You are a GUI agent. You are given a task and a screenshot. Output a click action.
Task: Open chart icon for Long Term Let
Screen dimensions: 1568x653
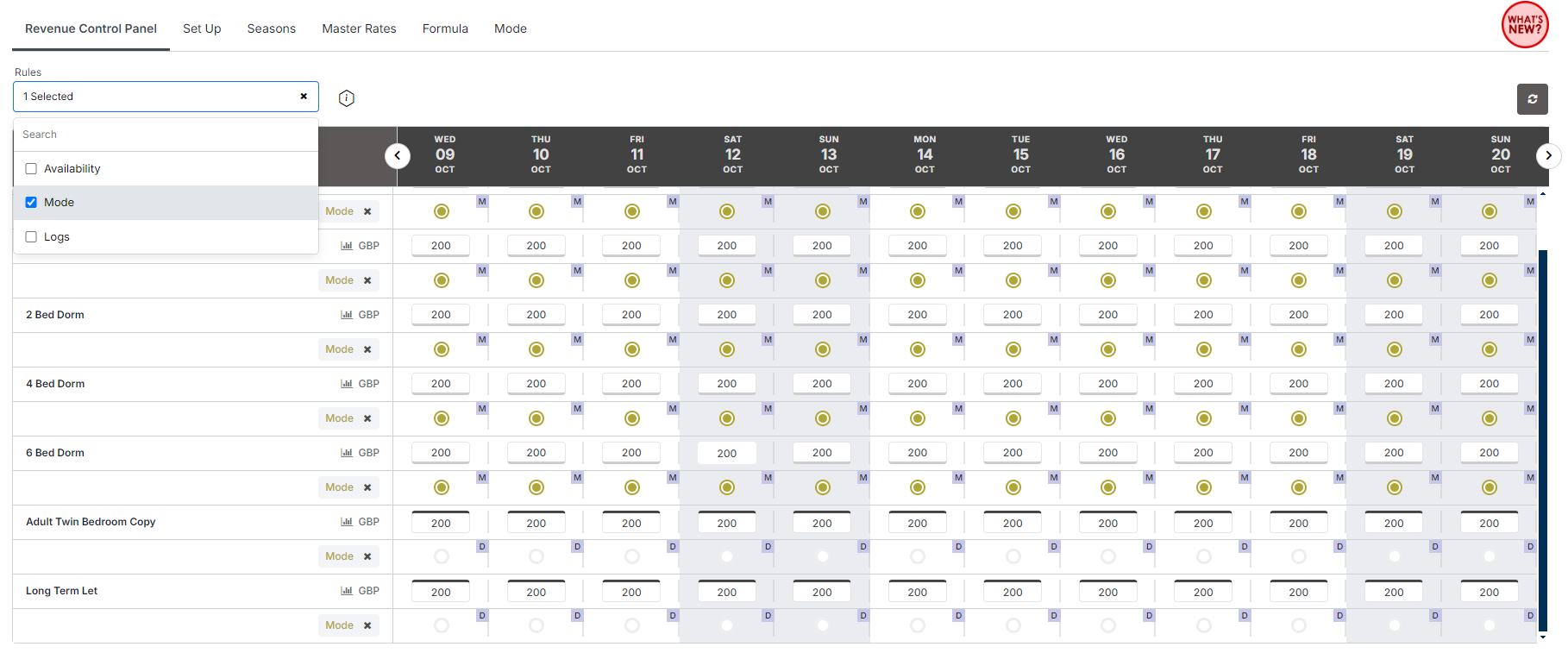(x=347, y=591)
